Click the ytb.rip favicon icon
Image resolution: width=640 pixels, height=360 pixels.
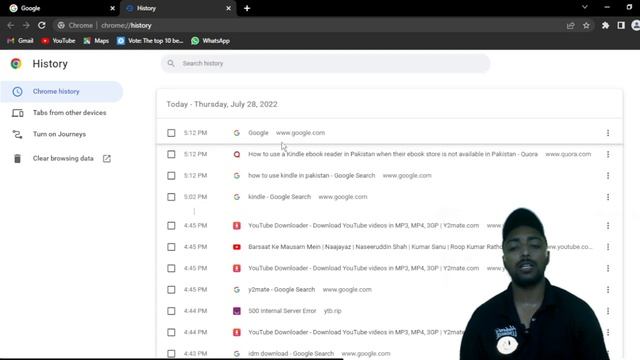pyautogui.click(x=237, y=311)
